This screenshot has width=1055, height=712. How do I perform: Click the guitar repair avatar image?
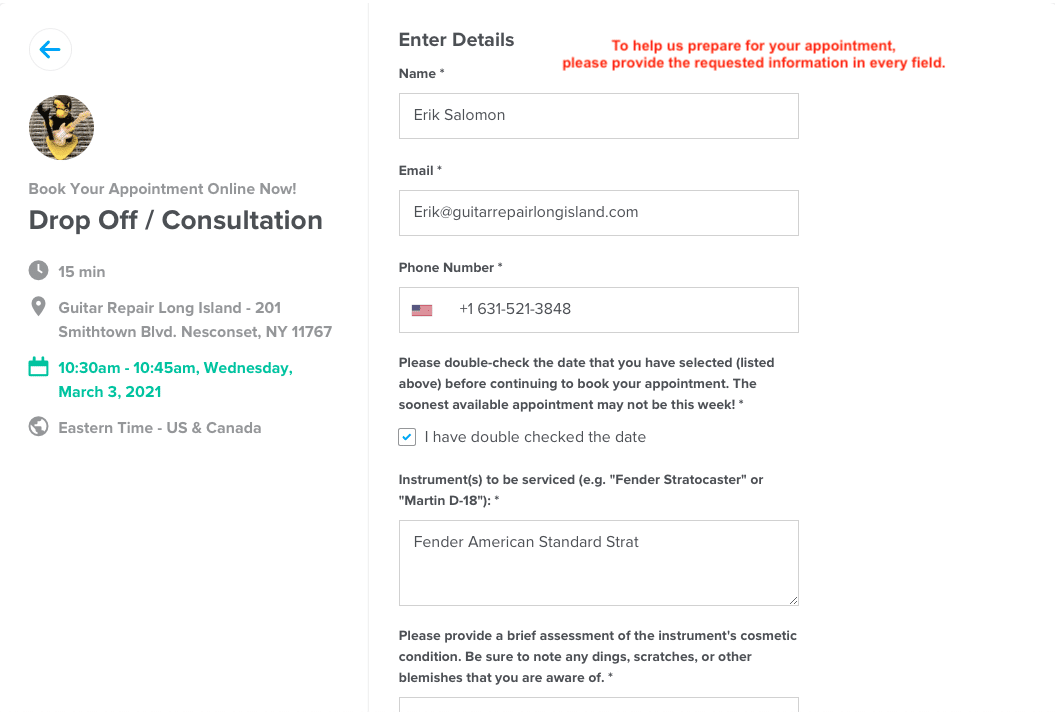click(61, 127)
